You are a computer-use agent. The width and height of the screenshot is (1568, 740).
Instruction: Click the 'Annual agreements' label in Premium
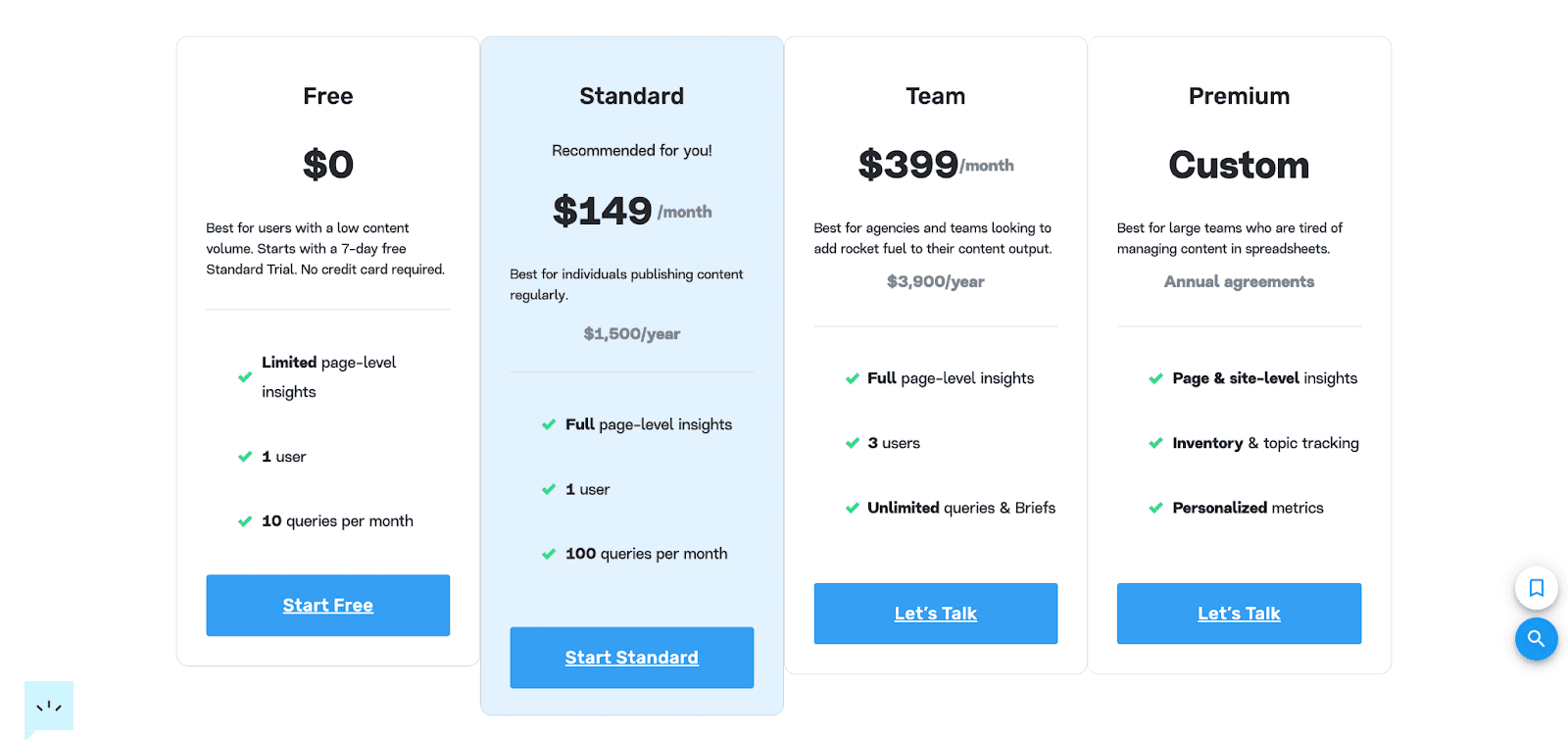[1238, 281]
